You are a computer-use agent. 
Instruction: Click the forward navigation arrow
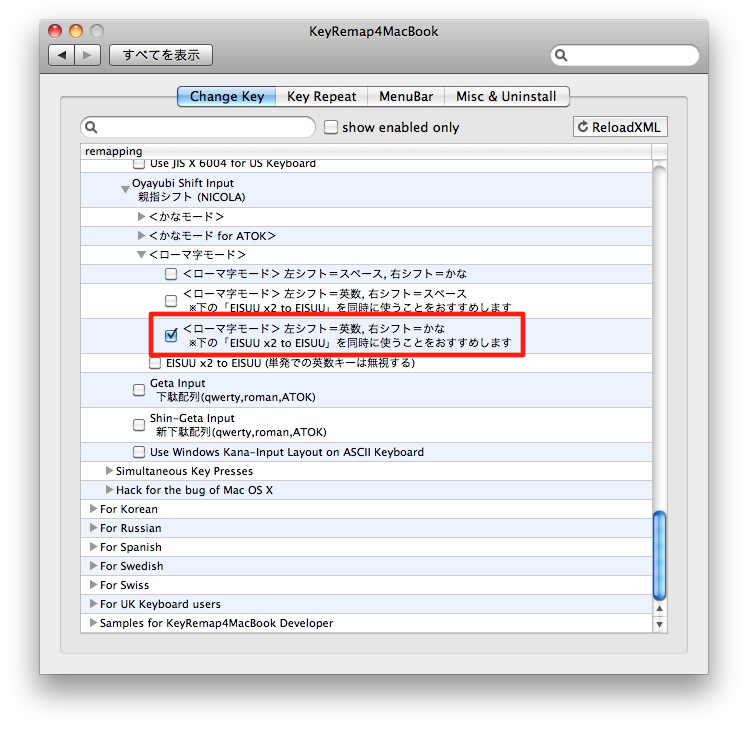point(88,55)
